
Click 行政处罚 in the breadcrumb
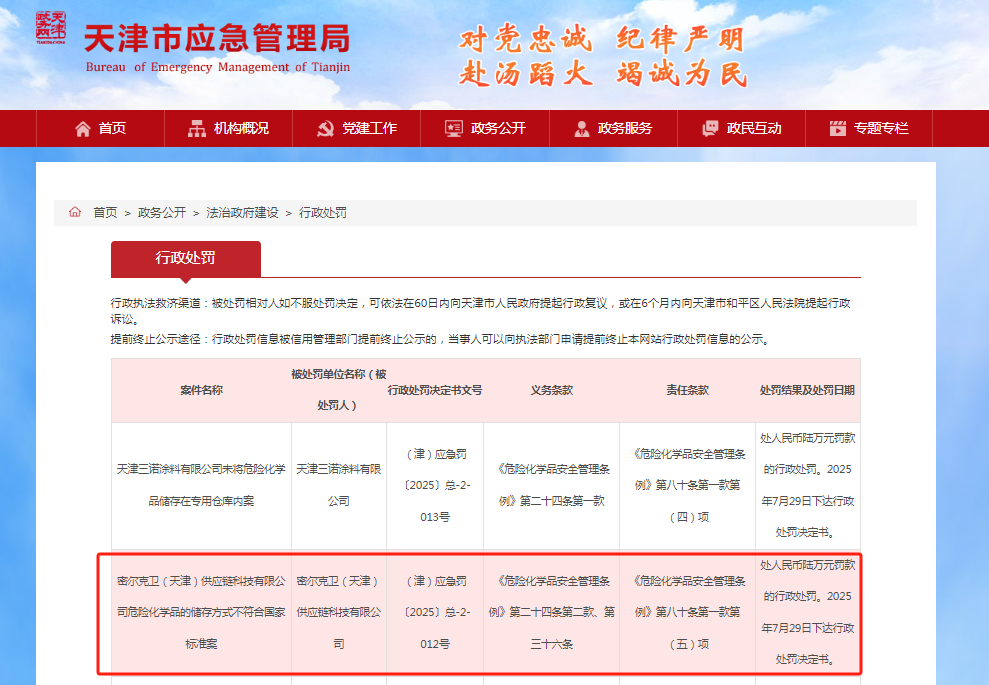[x=323, y=213]
